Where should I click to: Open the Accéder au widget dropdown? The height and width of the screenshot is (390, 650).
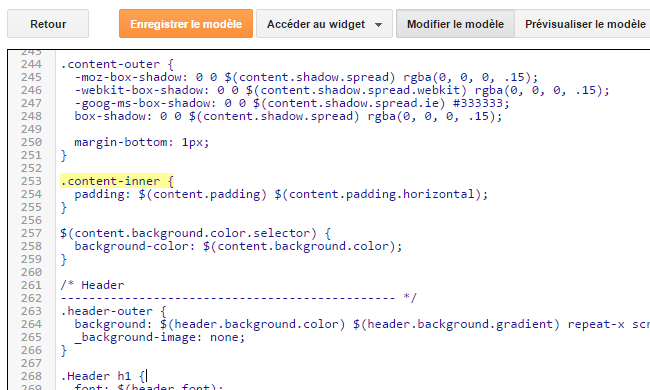tap(324, 24)
